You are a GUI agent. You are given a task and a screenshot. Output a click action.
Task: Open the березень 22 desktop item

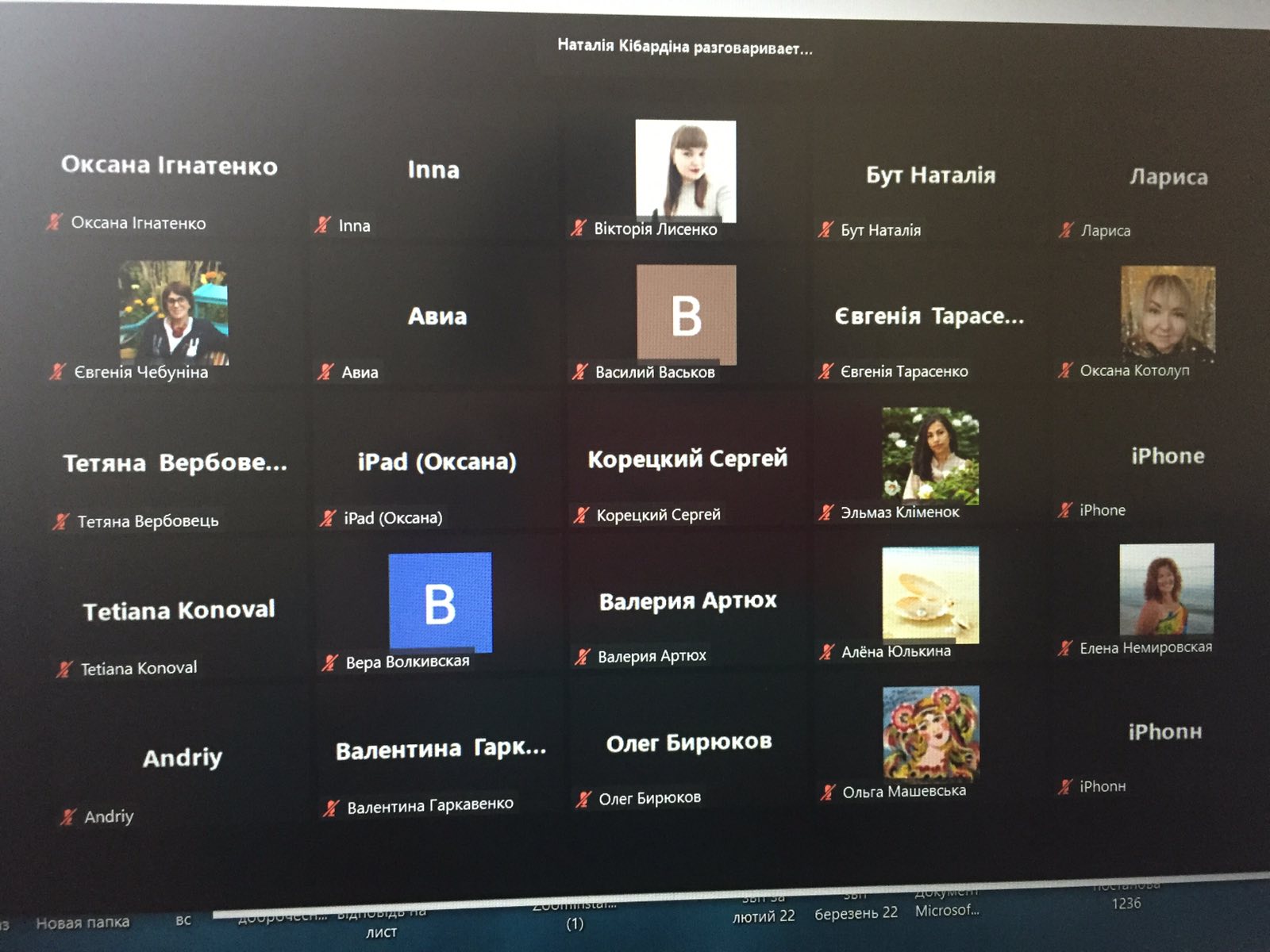pos(856,912)
